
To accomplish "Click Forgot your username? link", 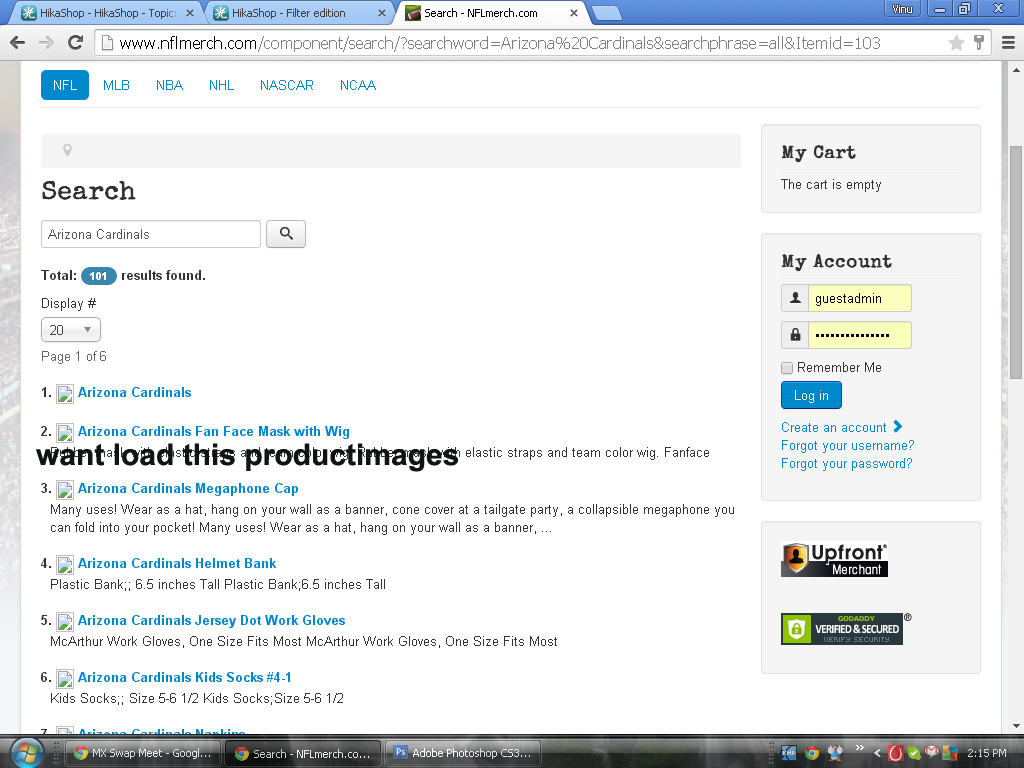I will (x=847, y=445).
